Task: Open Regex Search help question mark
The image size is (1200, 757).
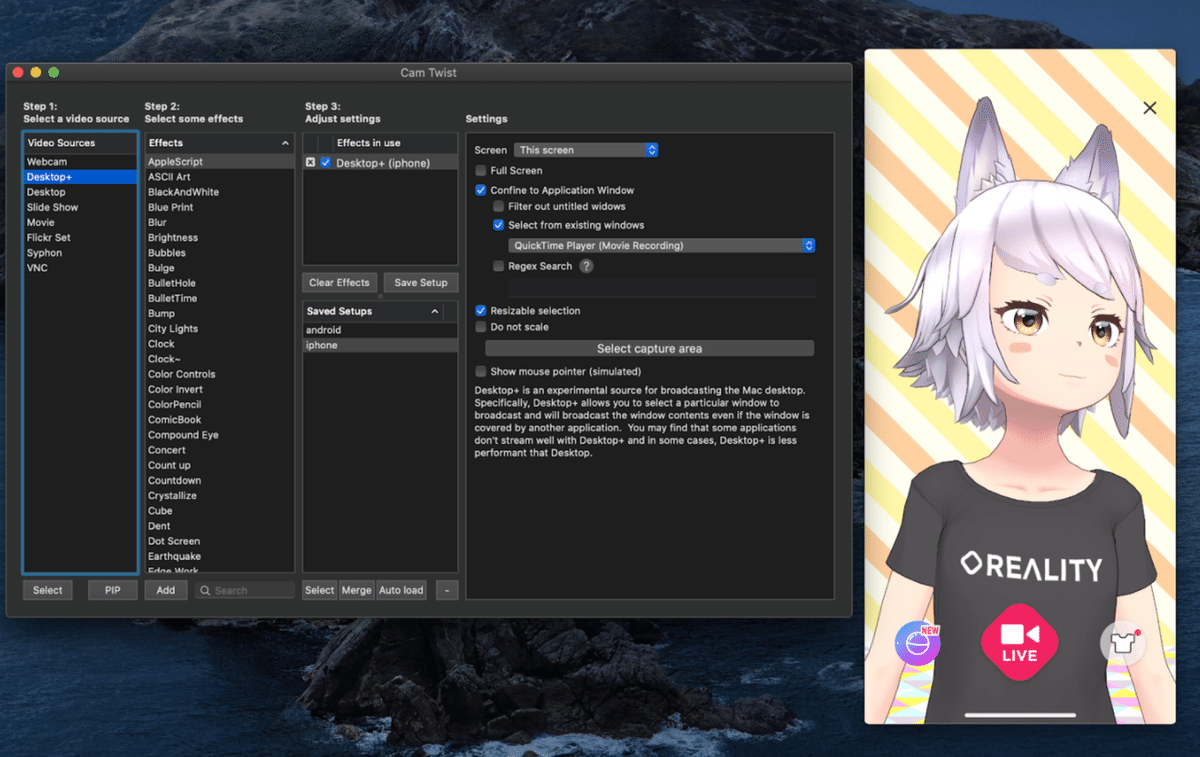Action: click(586, 266)
